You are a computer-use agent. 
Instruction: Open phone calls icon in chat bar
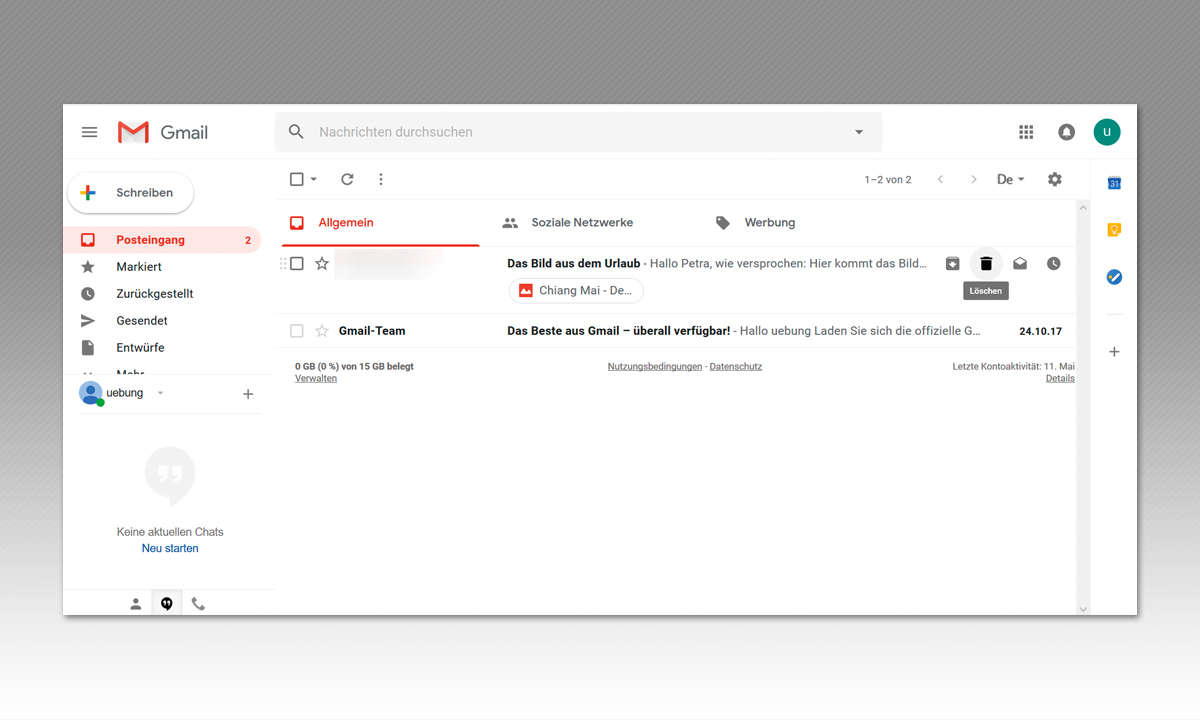pos(198,604)
